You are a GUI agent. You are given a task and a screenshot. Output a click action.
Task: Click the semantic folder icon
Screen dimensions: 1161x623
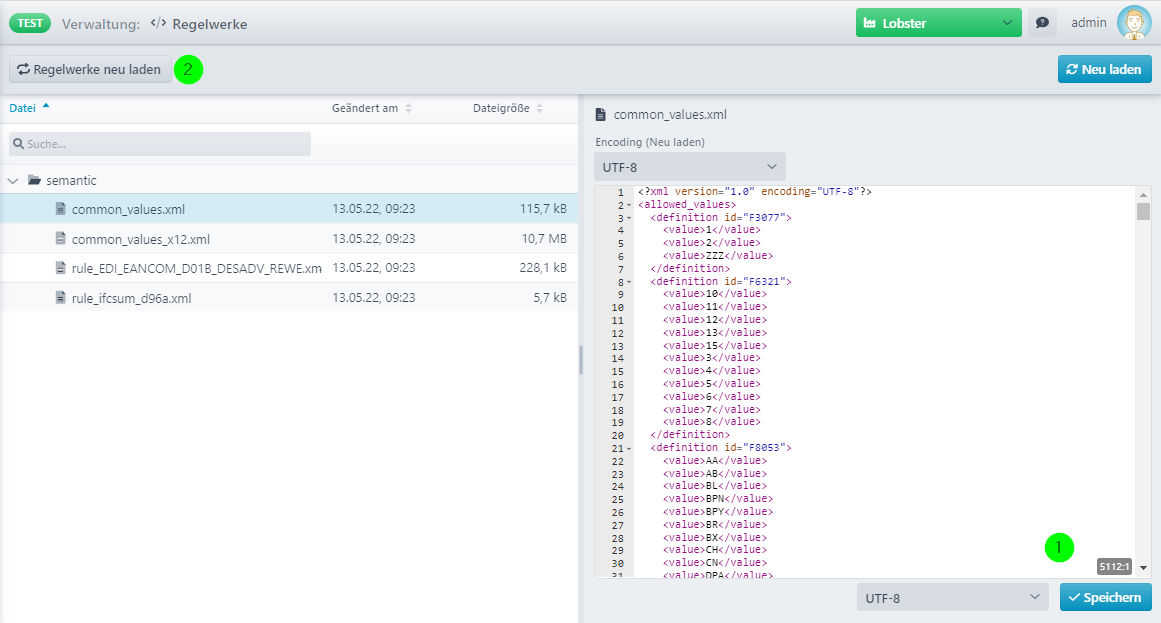(x=34, y=181)
